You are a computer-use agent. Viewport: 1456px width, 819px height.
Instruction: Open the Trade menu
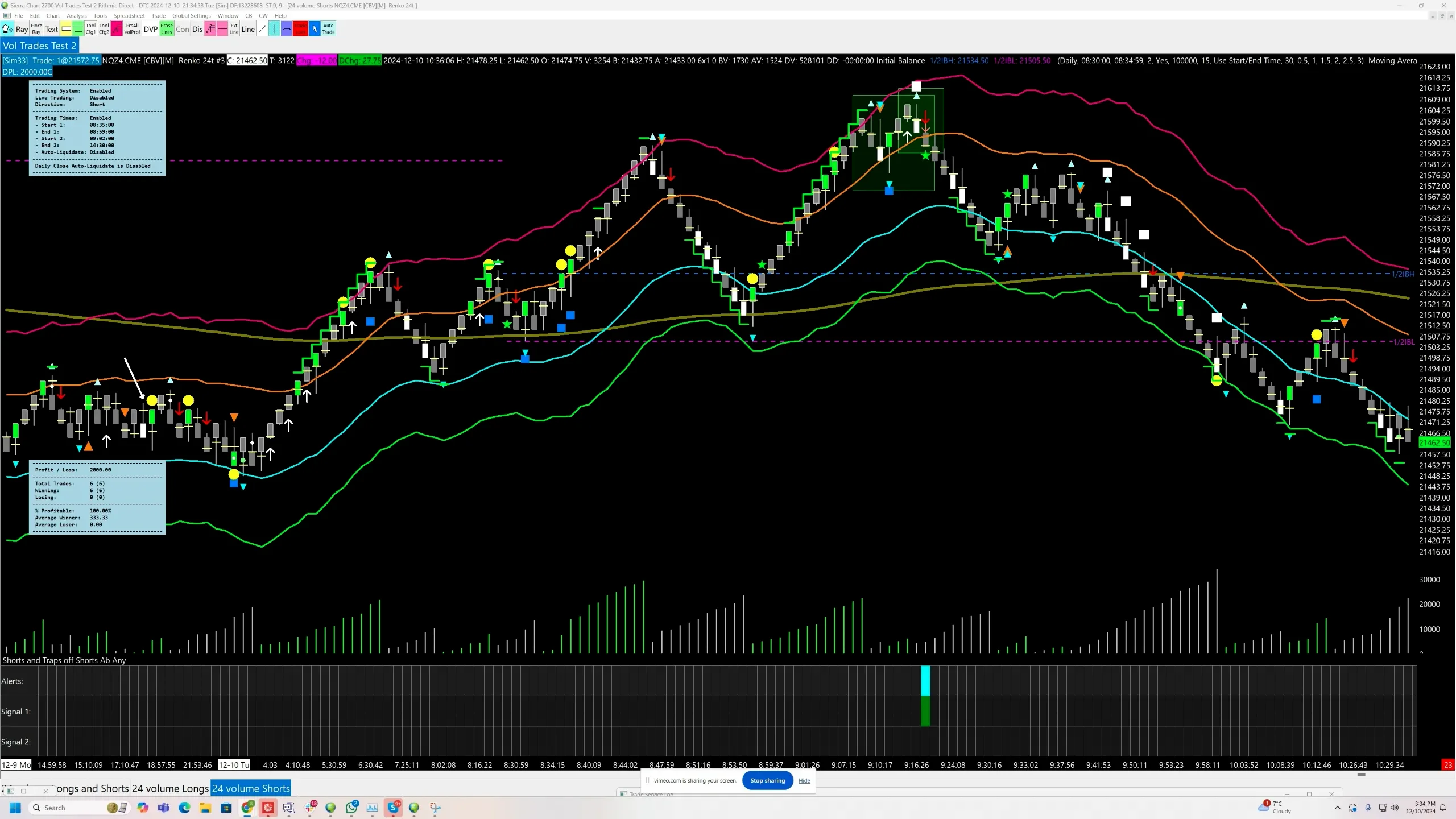coord(159,15)
